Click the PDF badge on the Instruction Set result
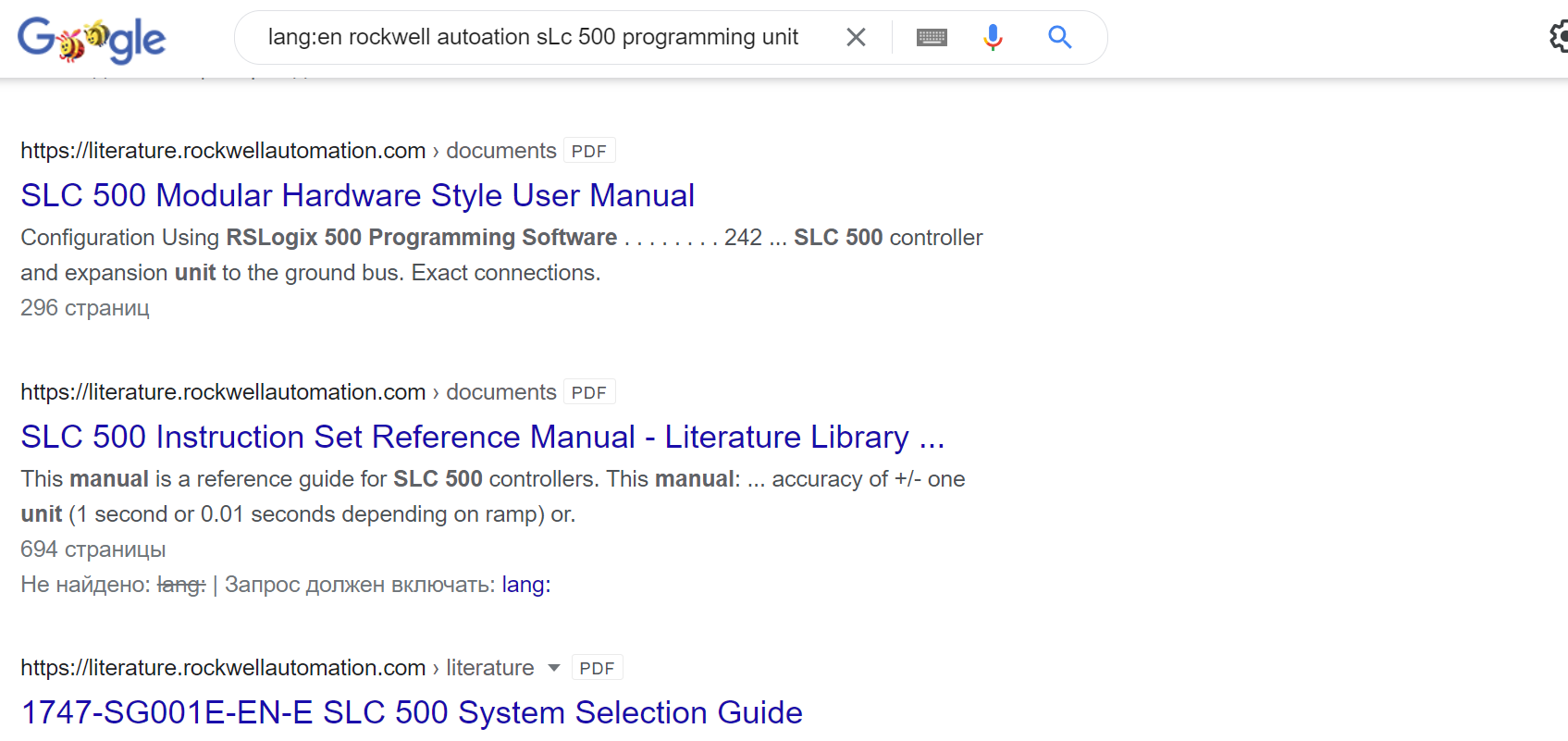Image resolution: width=1568 pixels, height=741 pixels. point(588,392)
